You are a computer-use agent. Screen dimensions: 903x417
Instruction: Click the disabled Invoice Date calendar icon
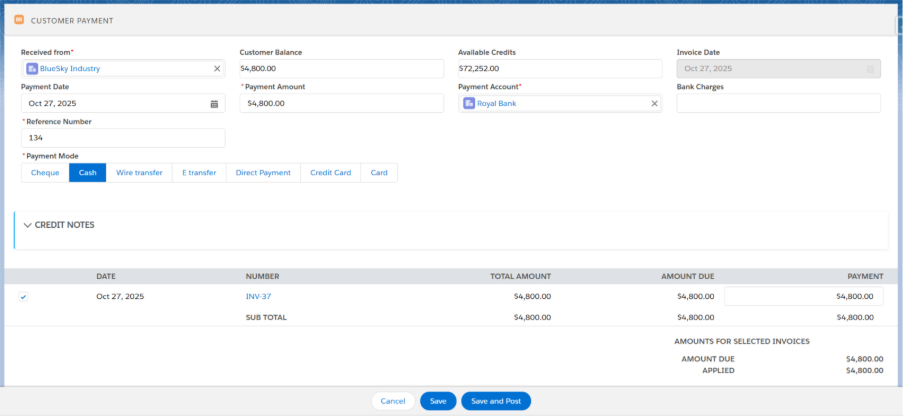[x=870, y=69]
